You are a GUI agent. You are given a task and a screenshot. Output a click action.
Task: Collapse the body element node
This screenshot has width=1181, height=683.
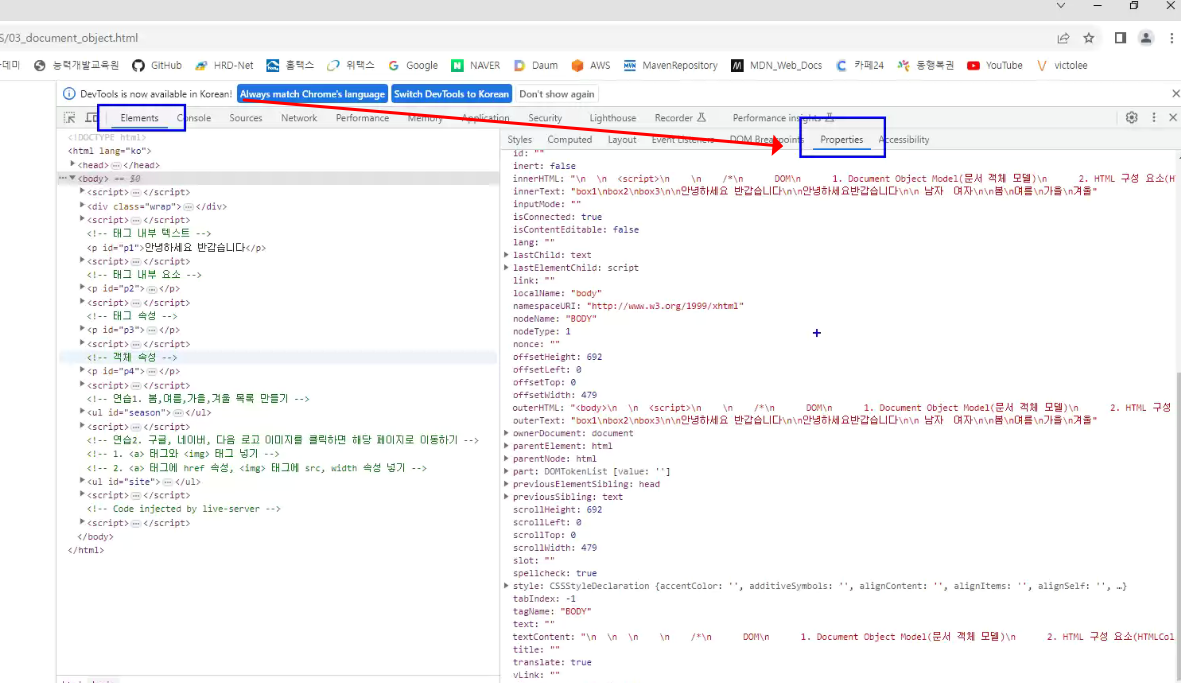pyautogui.click(x=73, y=178)
